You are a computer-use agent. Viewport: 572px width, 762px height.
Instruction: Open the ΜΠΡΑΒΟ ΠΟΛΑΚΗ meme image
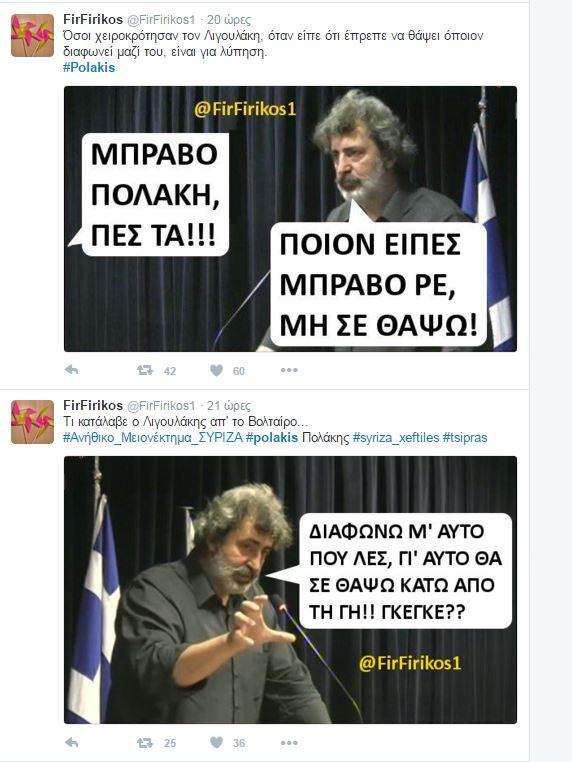[x=290, y=219]
